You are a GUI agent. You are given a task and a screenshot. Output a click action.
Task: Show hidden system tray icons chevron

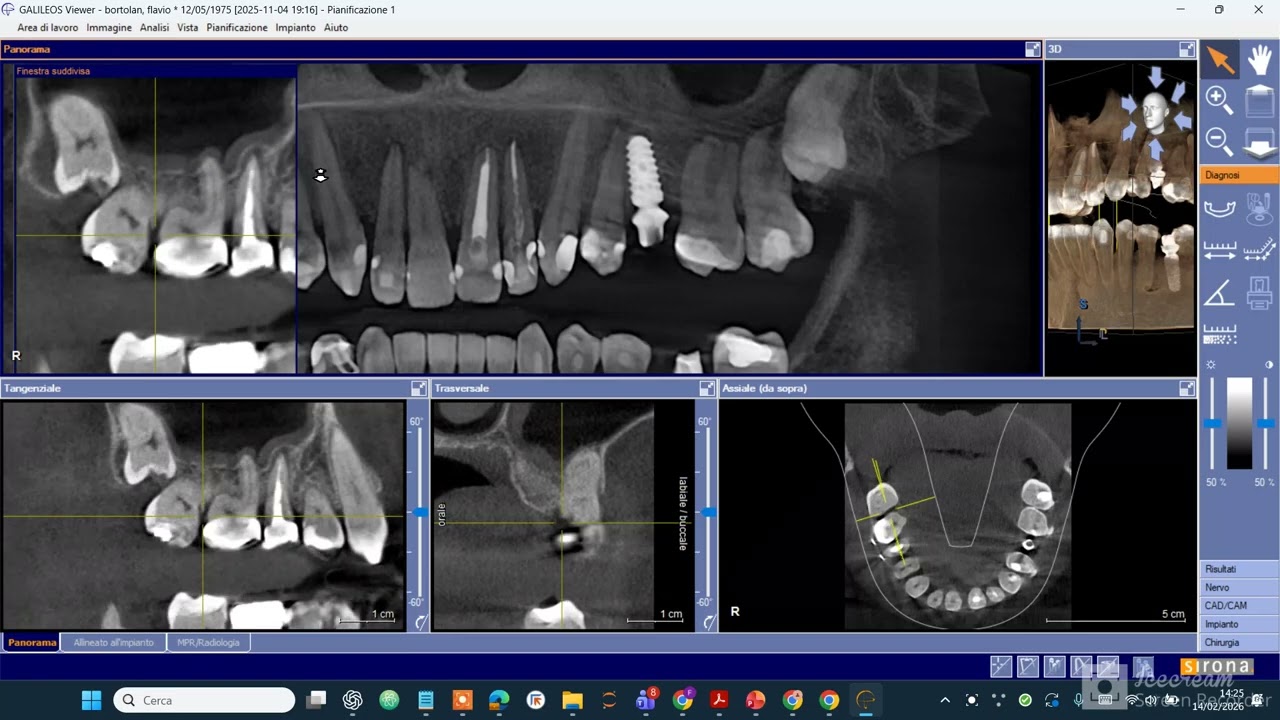coord(945,700)
